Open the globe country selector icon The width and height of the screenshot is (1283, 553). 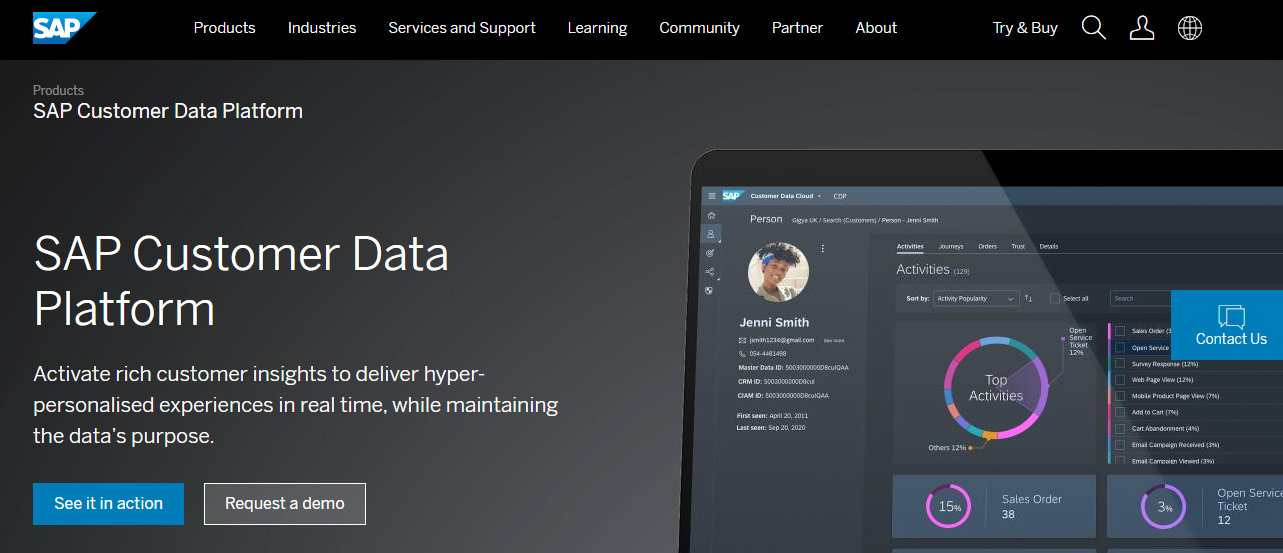1190,28
